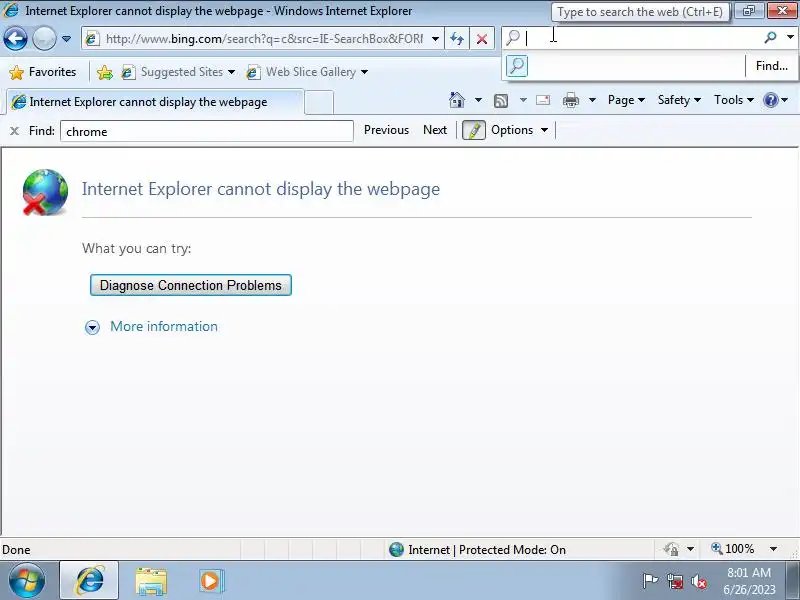This screenshot has height=600, width=800.
Task: Expand the zoom level dropdown arrow
Action: click(x=773, y=549)
